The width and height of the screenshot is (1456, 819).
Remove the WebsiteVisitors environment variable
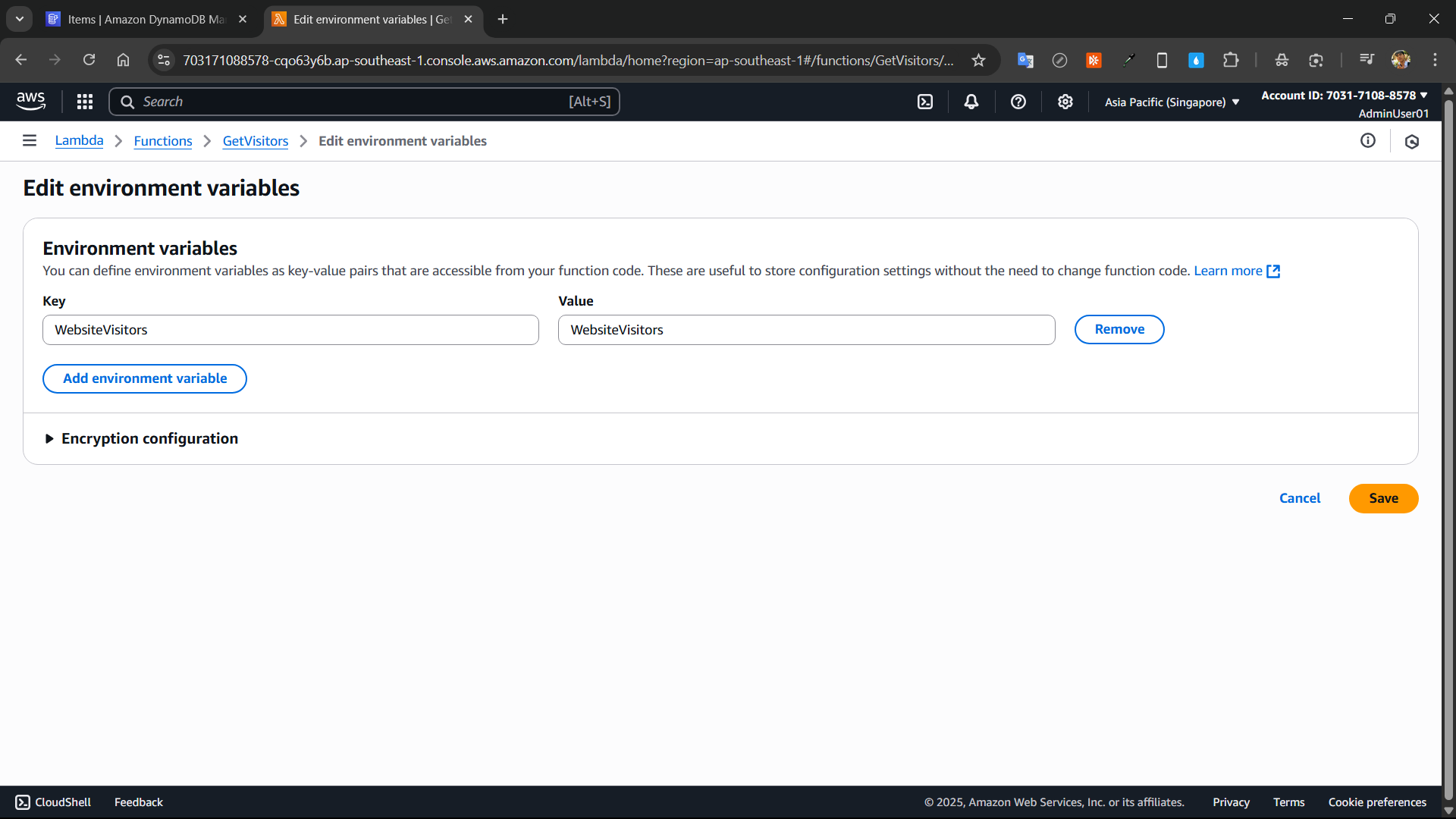click(1119, 329)
